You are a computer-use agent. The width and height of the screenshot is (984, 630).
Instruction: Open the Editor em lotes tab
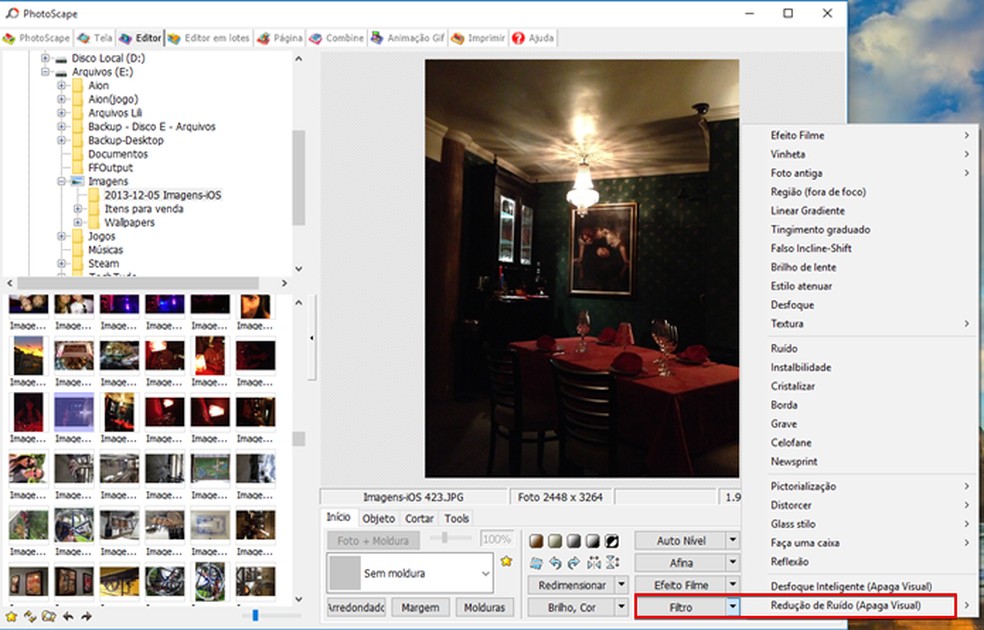(209, 38)
